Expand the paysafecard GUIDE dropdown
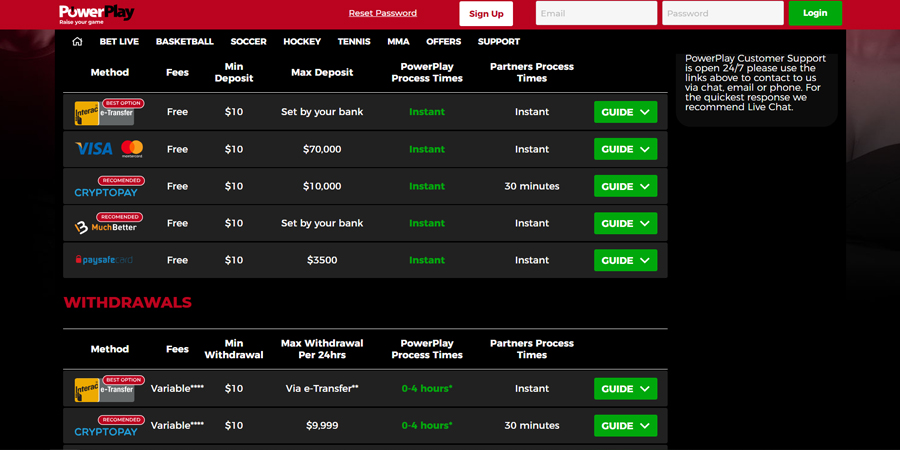This screenshot has height=450, width=900. [x=625, y=260]
